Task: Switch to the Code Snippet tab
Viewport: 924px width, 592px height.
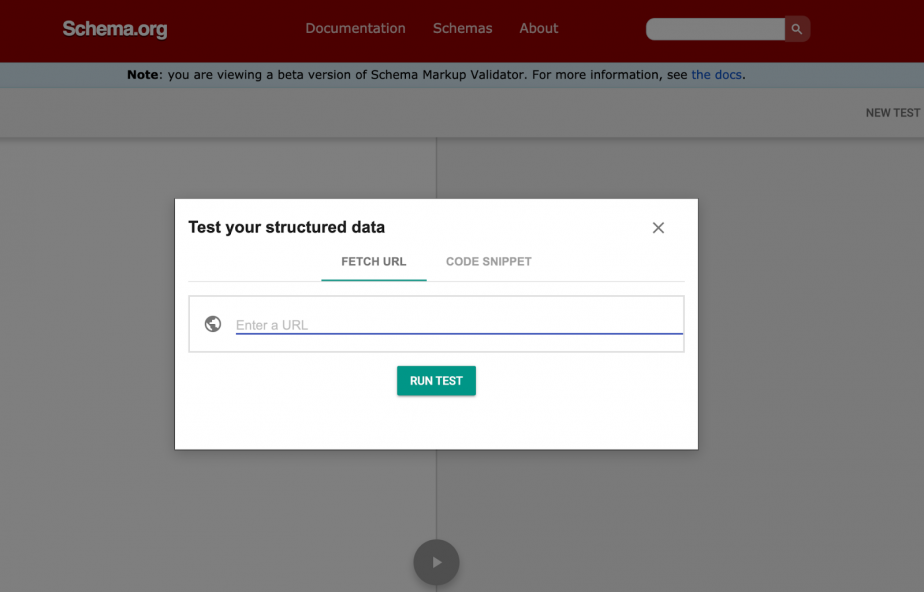Action: [488, 262]
